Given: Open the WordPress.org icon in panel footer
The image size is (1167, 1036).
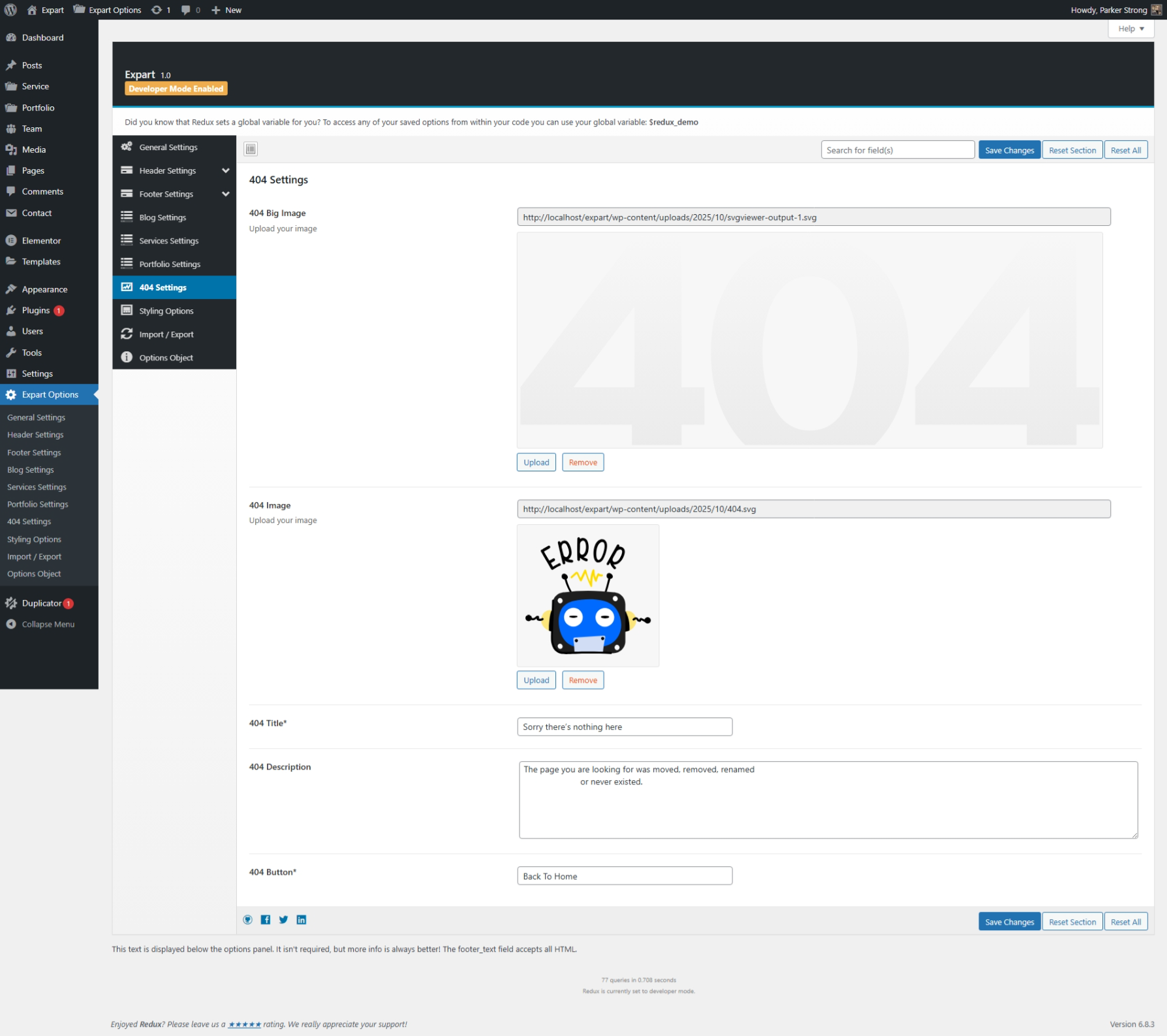Looking at the screenshot, I should [x=248, y=920].
